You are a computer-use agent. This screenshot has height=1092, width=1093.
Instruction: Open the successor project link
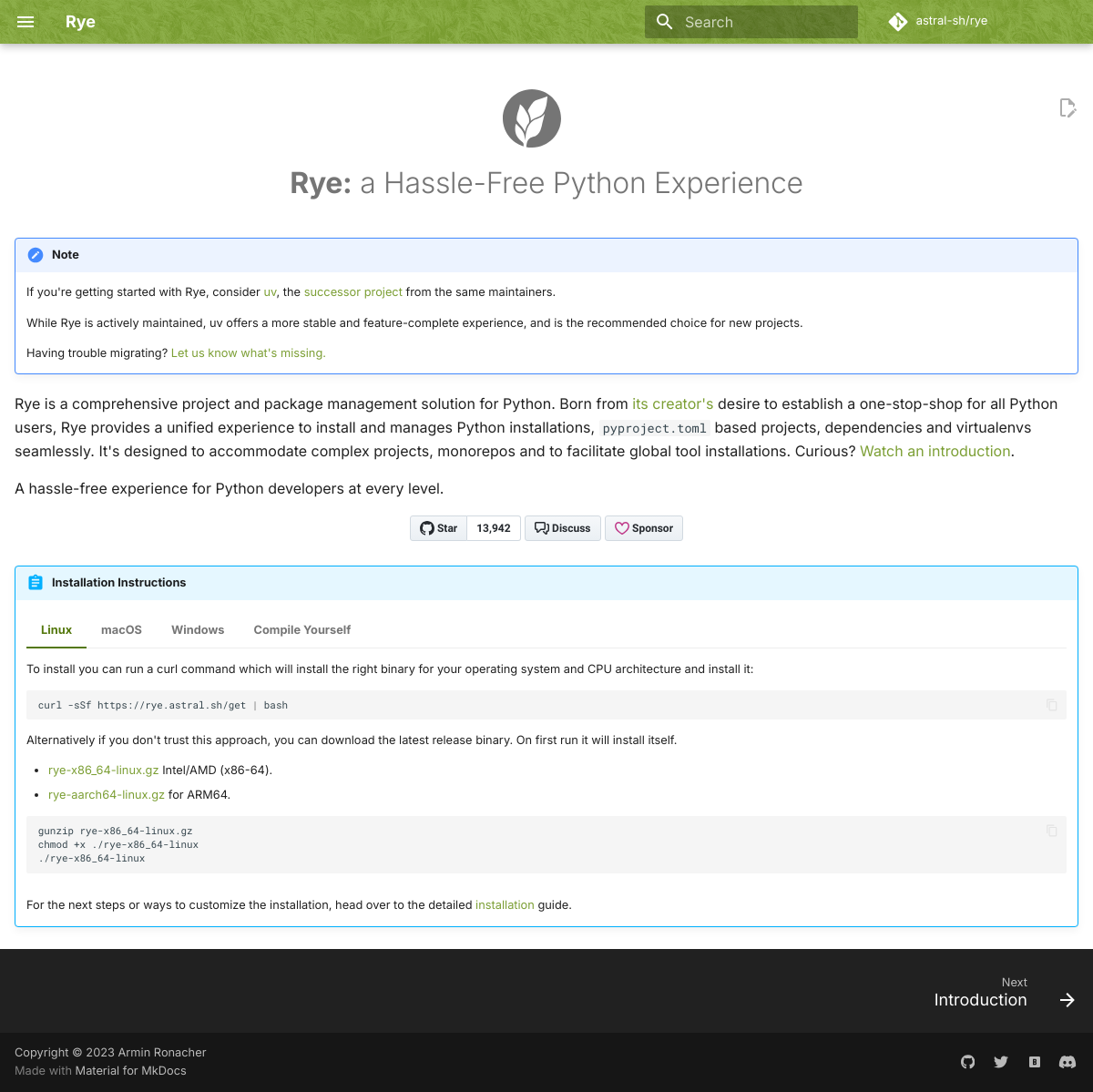[x=353, y=292]
